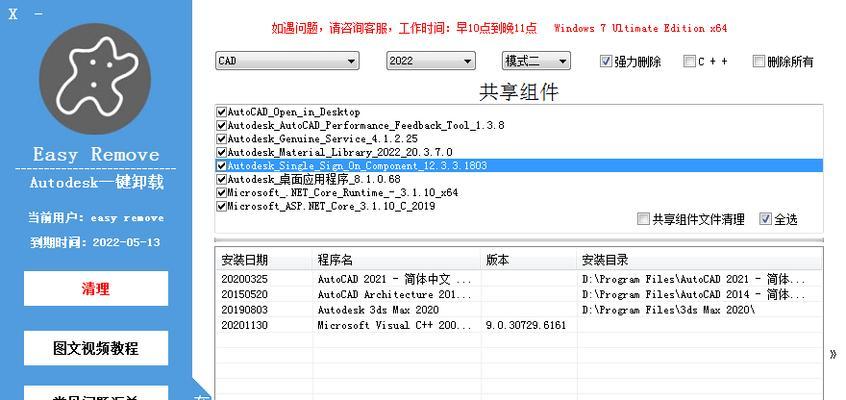Toggle the 全选 select-all checkbox

(765, 219)
